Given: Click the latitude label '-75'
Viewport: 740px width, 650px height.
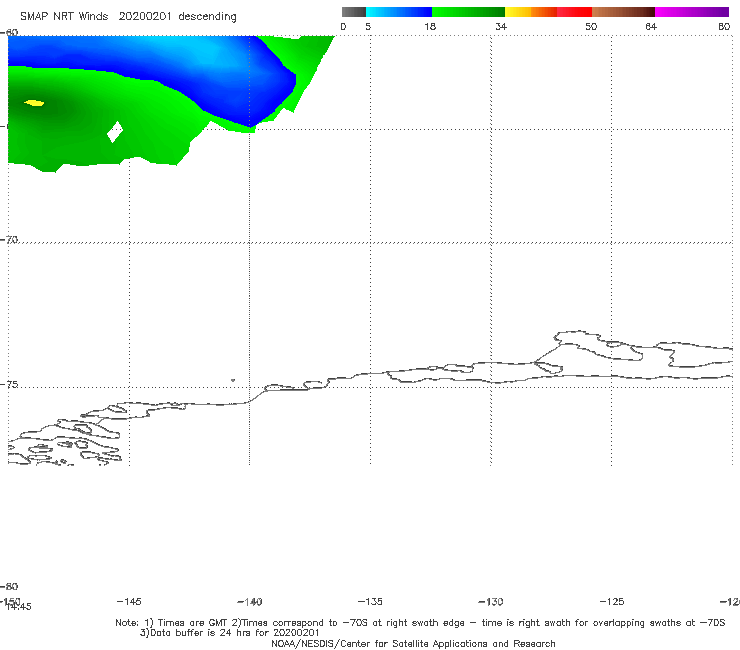Looking at the screenshot, I should click(9, 384).
